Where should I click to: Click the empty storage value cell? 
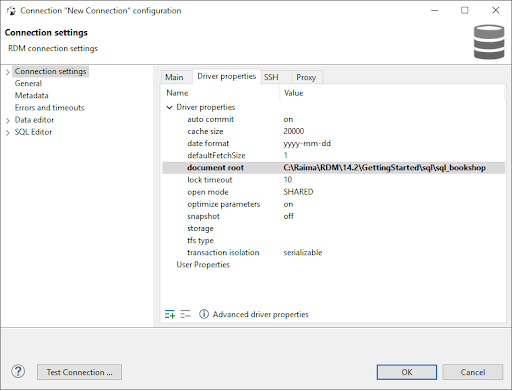click(x=393, y=228)
